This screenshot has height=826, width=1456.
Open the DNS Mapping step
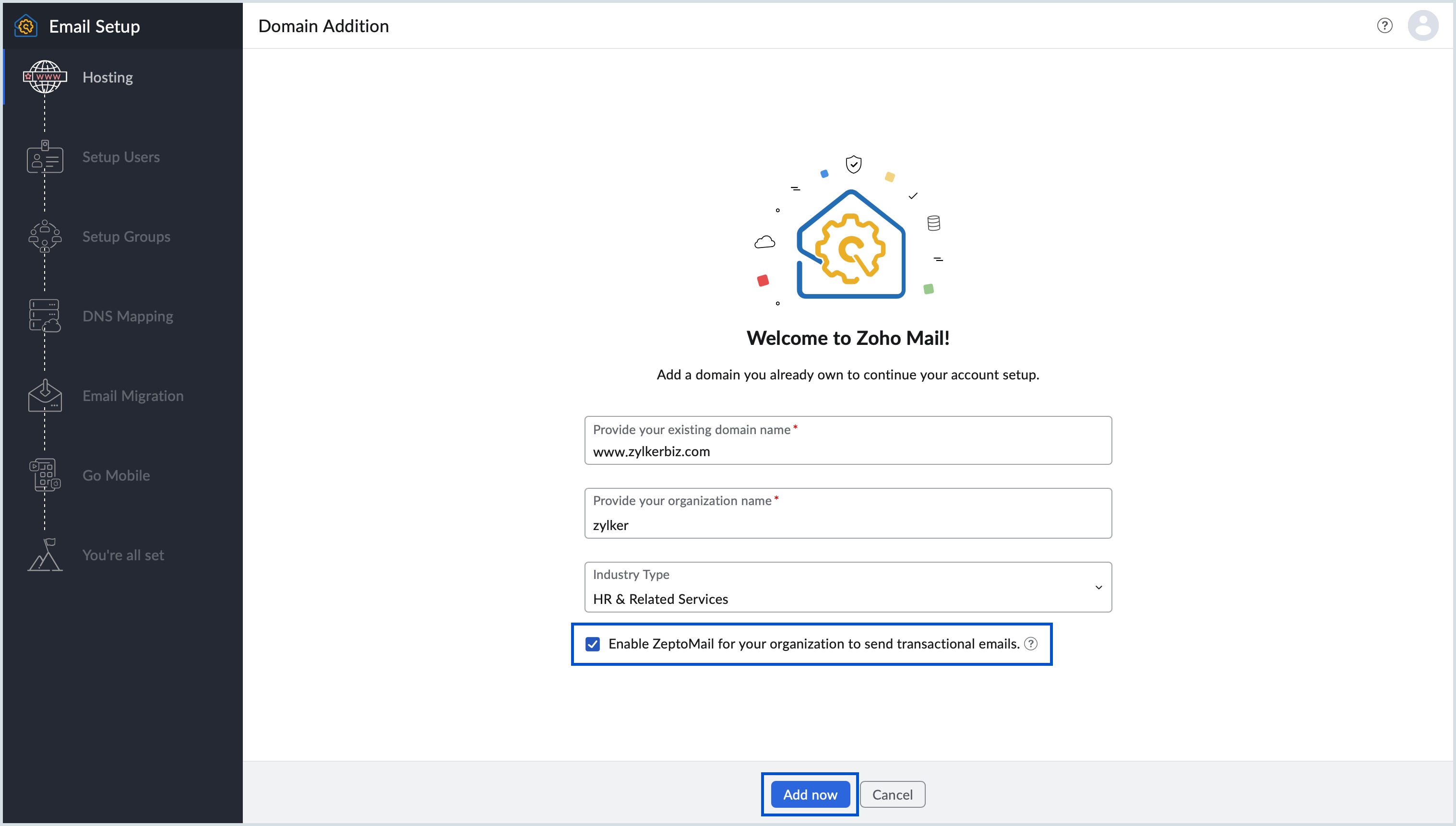(128, 316)
